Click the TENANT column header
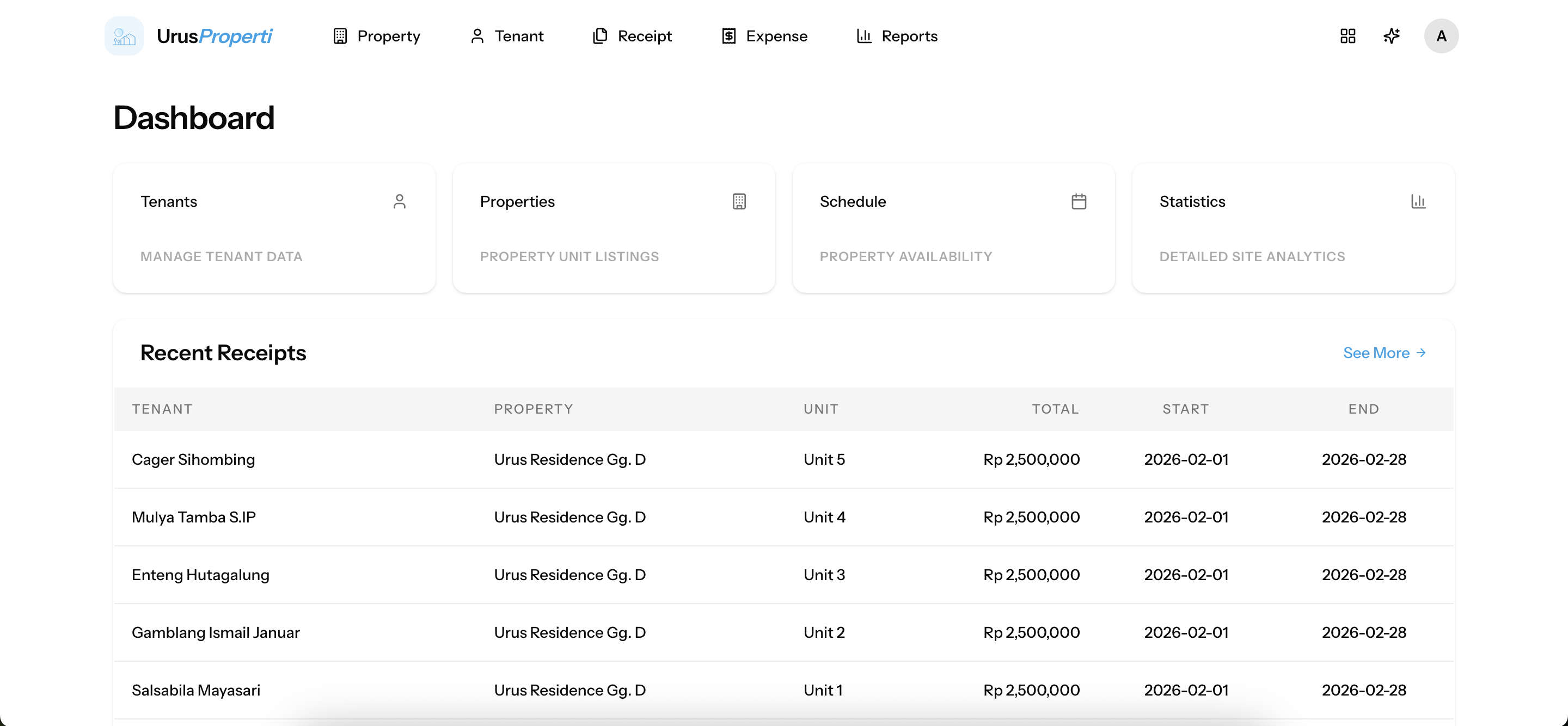 [x=162, y=409]
